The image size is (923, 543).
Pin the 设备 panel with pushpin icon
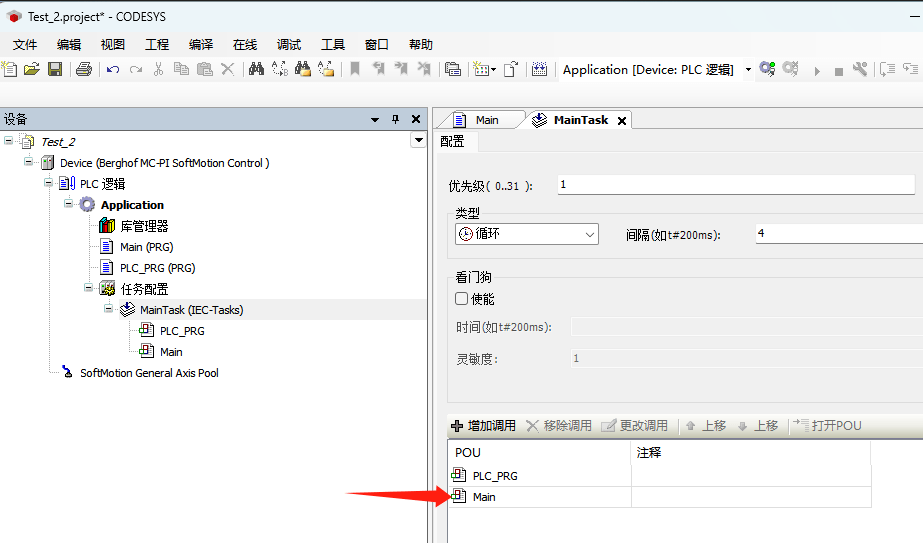[395, 119]
